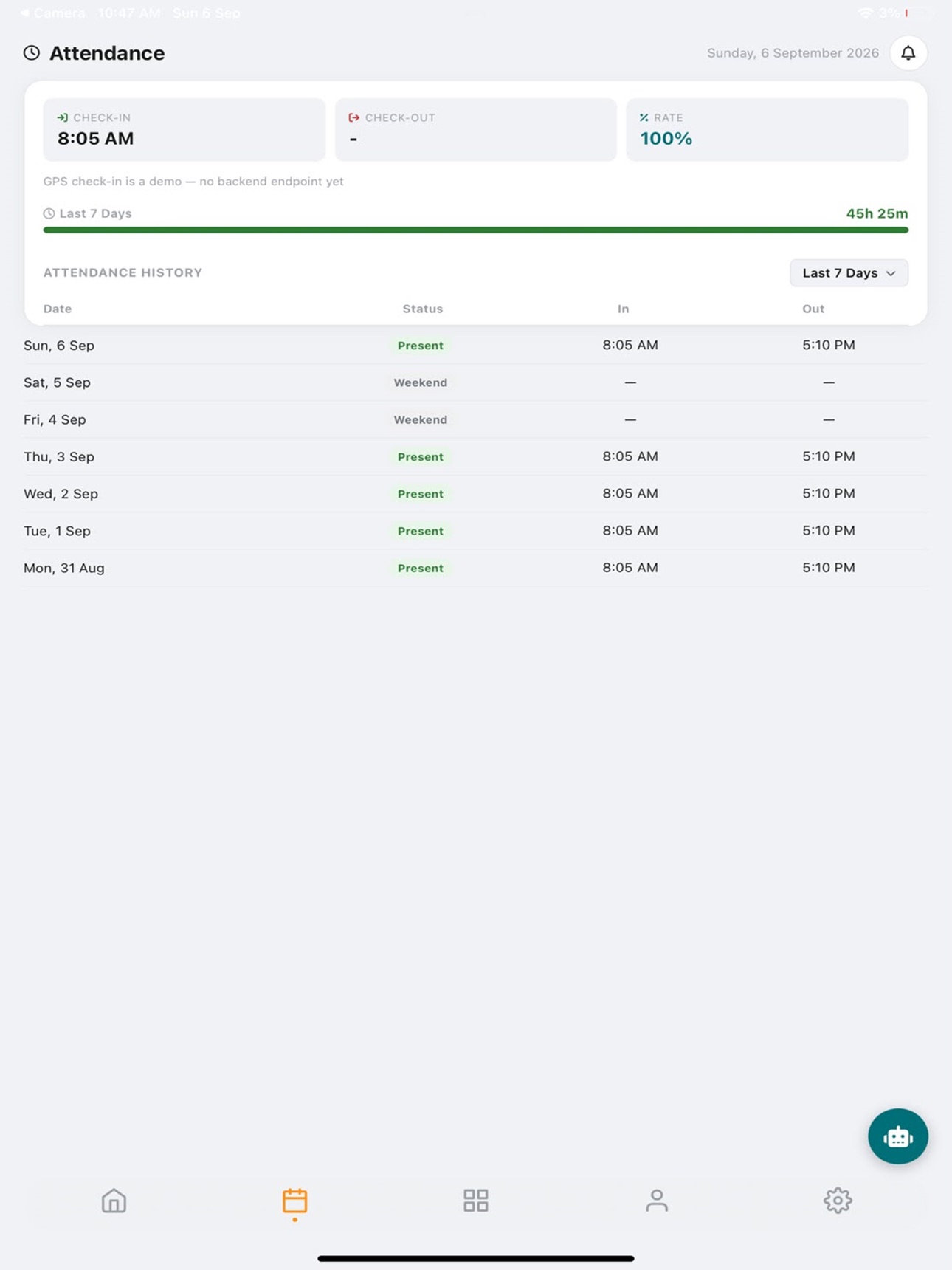The height and width of the screenshot is (1270, 952).
Task: Click the Sunday, 6 September 2026 date text
Action: pos(793,53)
